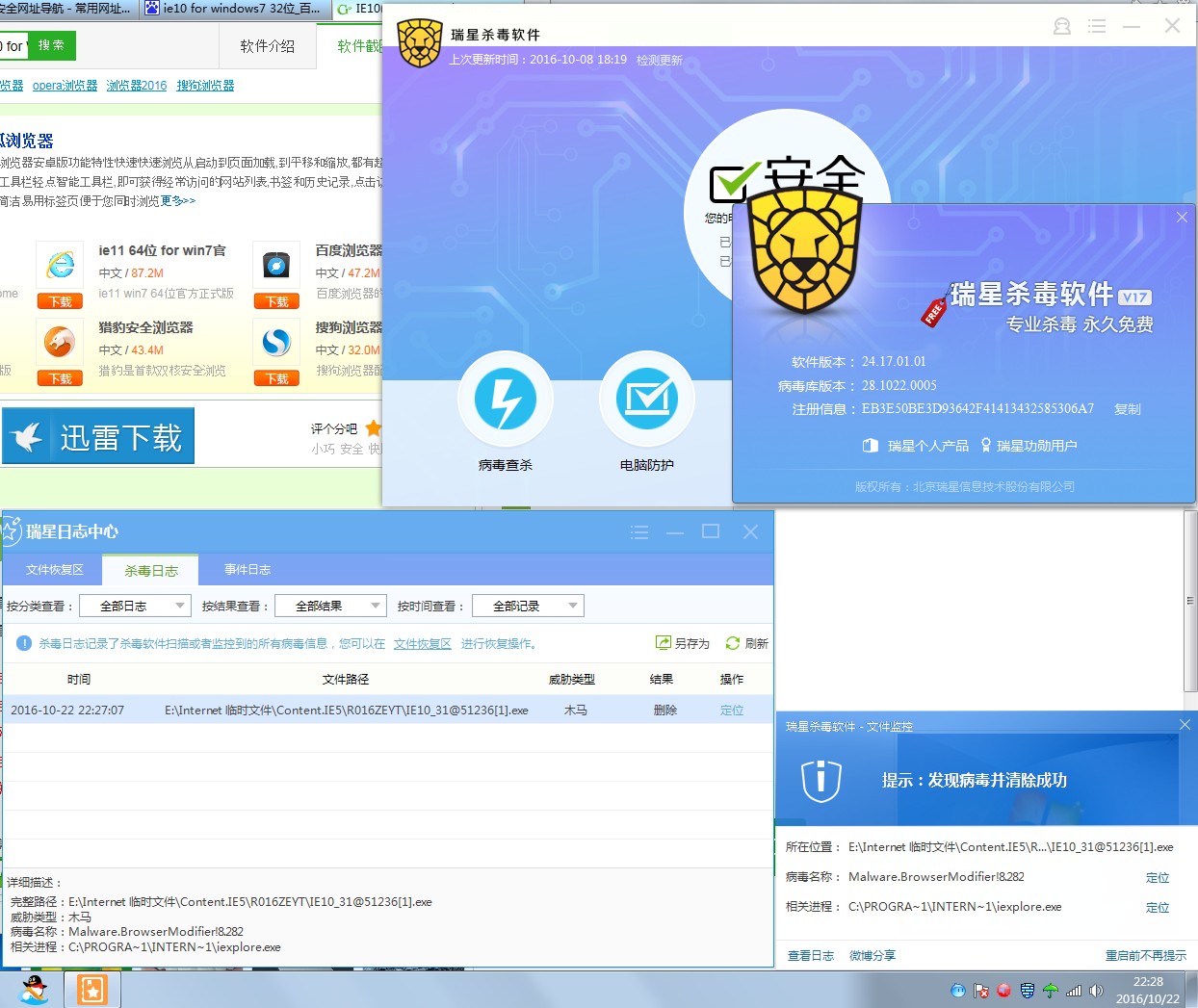The height and width of the screenshot is (1008, 1198).
Task: Click the 百度浏览器 icon
Action: 276,265
